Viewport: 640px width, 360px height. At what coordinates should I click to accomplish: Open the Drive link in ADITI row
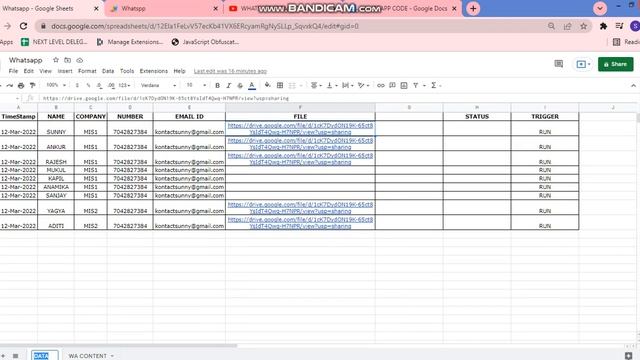(x=300, y=222)
